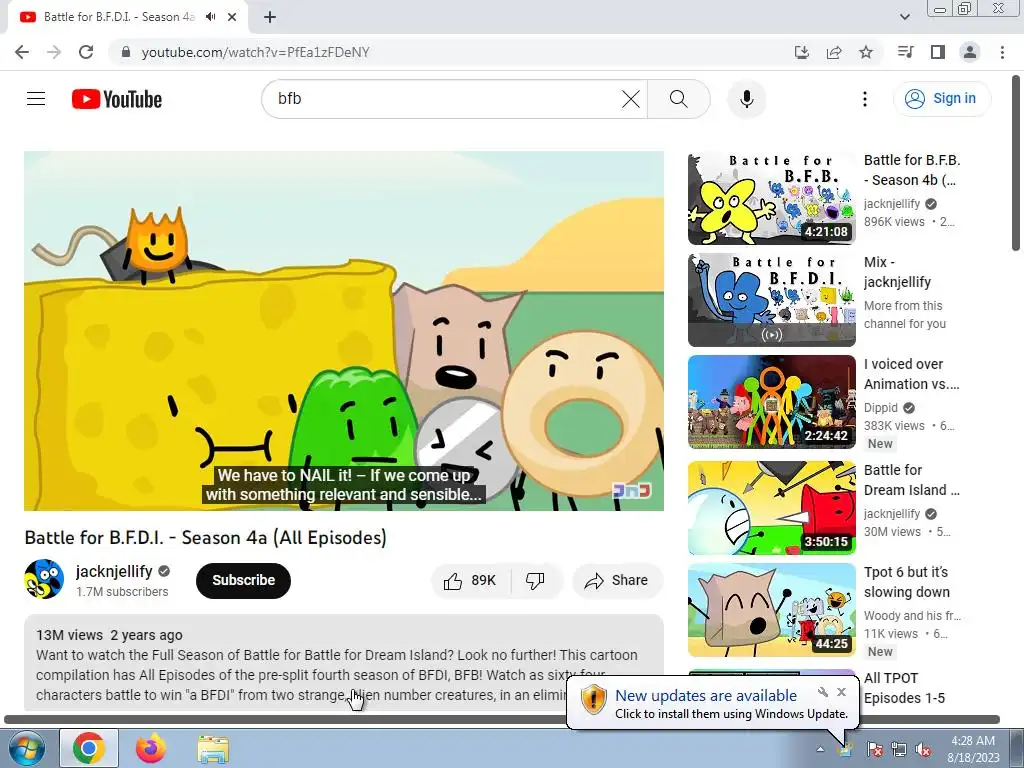
Task: Open I voiced over Animation vs. thumbnail
Action: click(771, 402)
